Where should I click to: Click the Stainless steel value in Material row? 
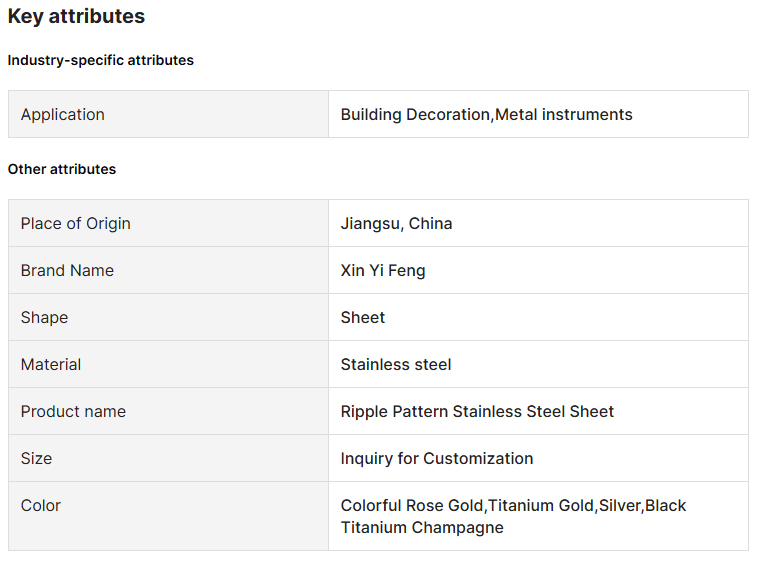click(396, 364)
